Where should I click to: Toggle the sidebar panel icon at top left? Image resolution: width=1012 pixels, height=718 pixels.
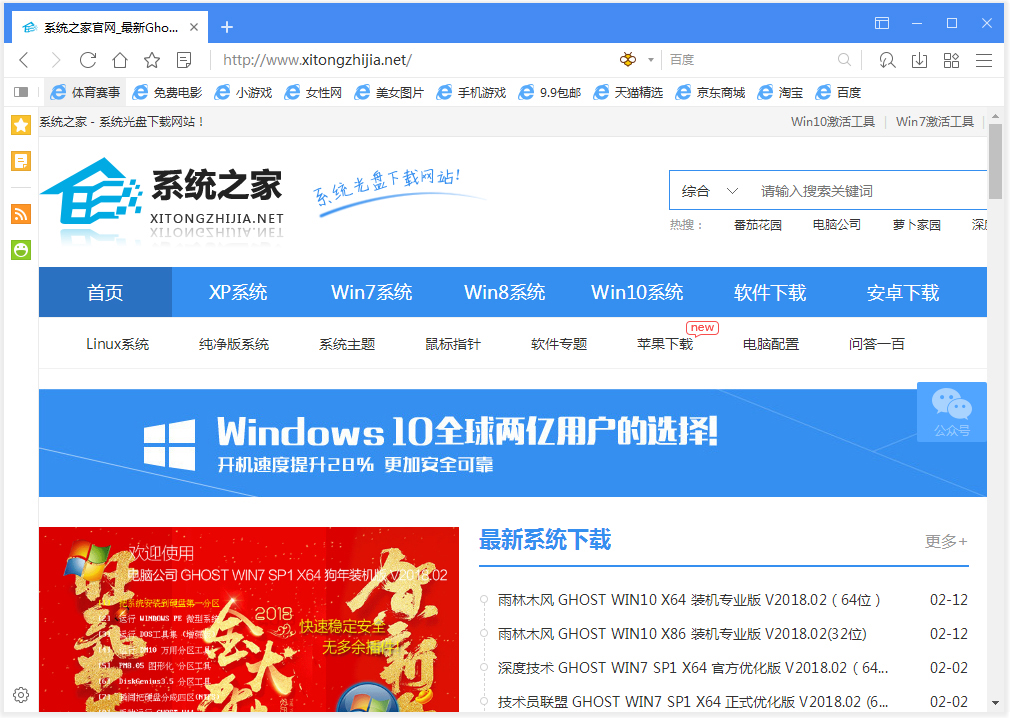pos(21,92)
